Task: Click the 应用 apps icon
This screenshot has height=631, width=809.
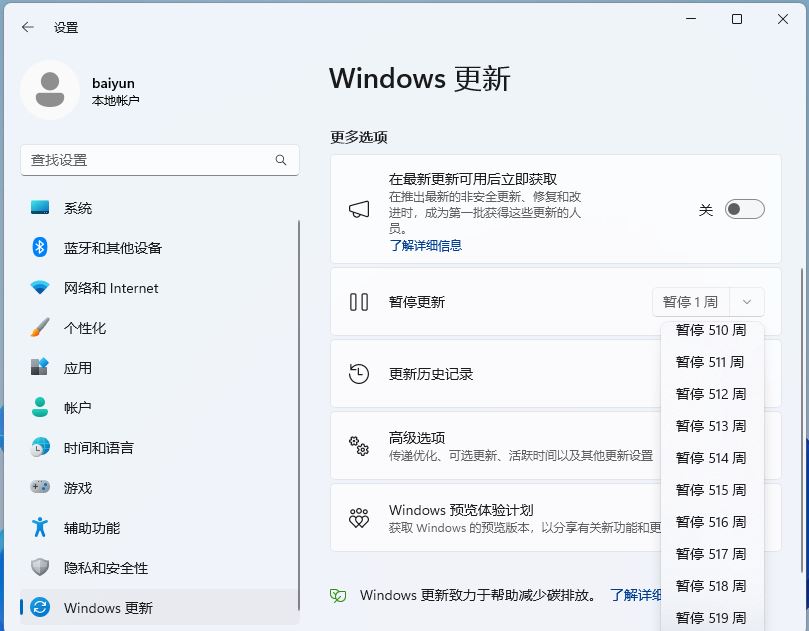Action: [x=40, y=367]
